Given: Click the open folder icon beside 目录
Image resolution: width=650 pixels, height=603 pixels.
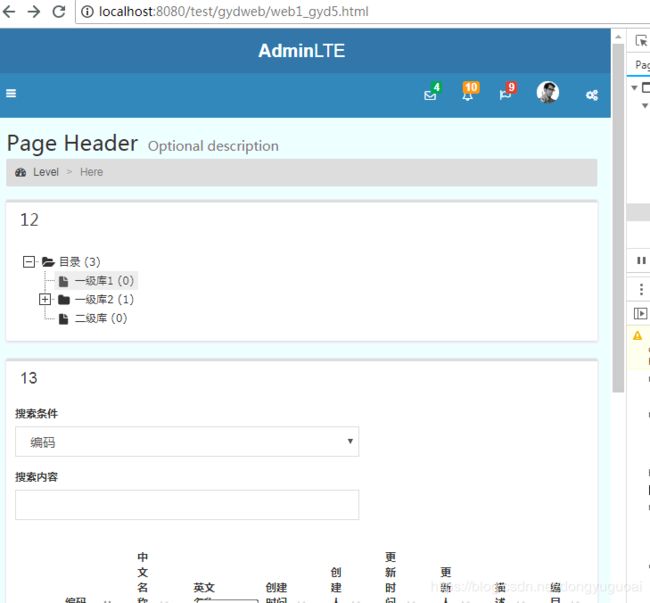Looking at the screenshot, I should (x=48, y=262).
